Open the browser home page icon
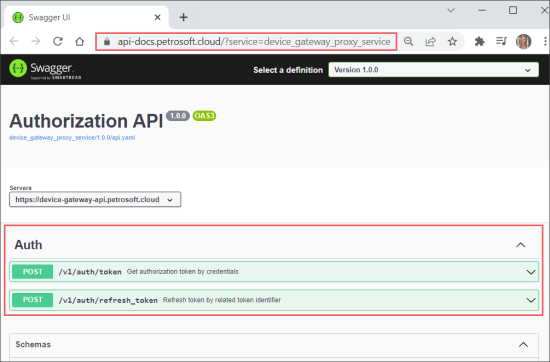This screenshot has height=362, width=550. coord(80,41)
